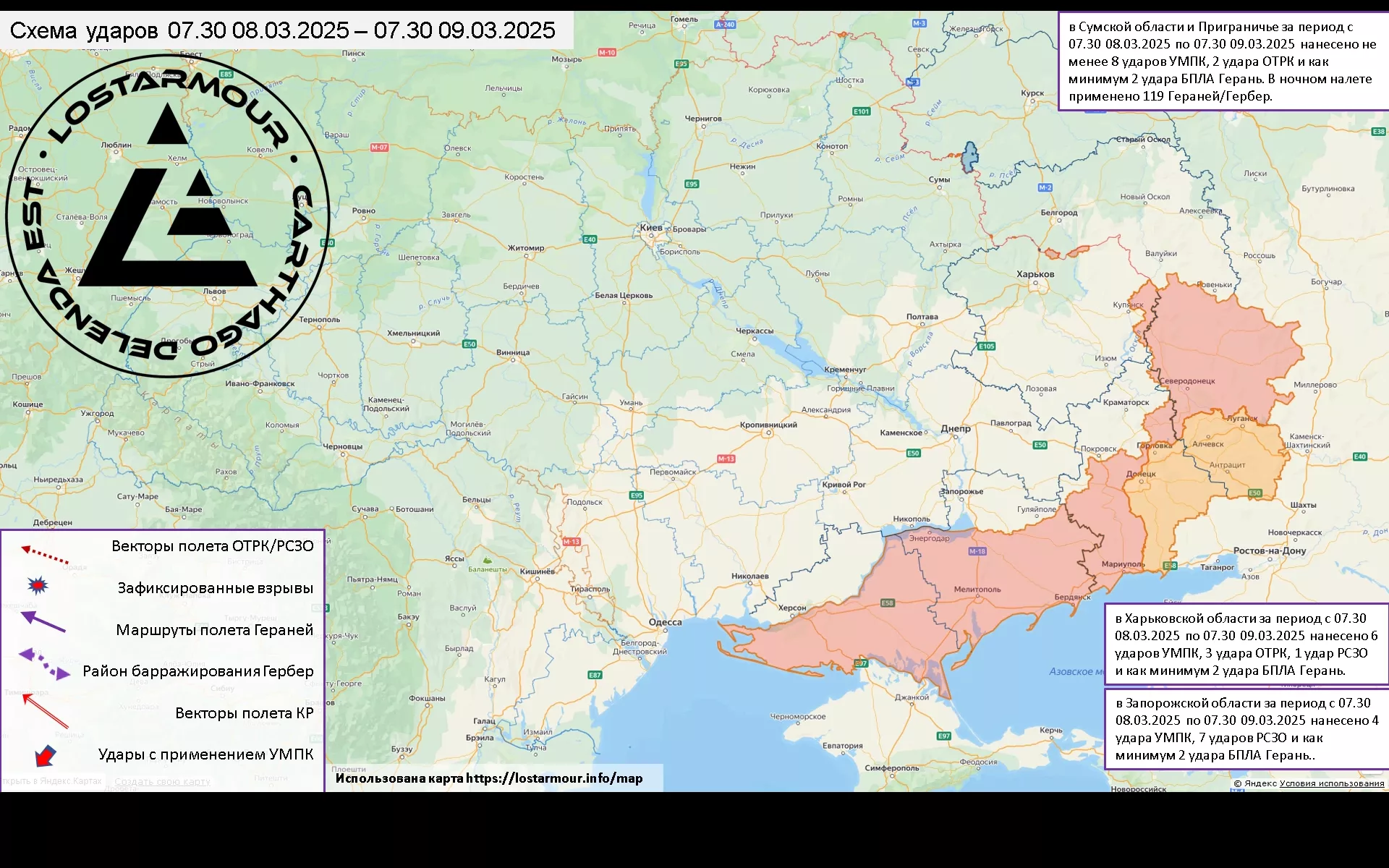Click the M-2 road marker near Белгород
Viewport: 1389px width, 868px height.
[x=1045, y=187]
